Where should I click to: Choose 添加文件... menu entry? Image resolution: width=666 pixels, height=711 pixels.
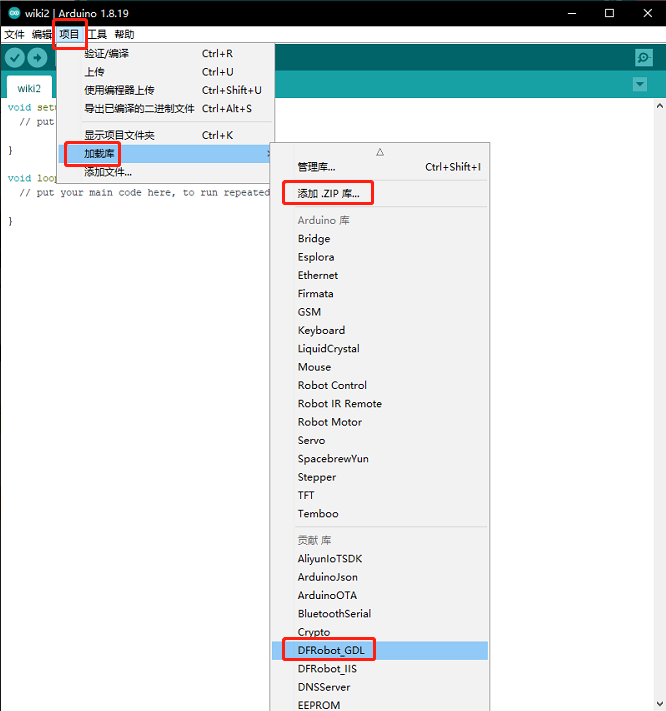pyautogui.click(x=166, y=172)
